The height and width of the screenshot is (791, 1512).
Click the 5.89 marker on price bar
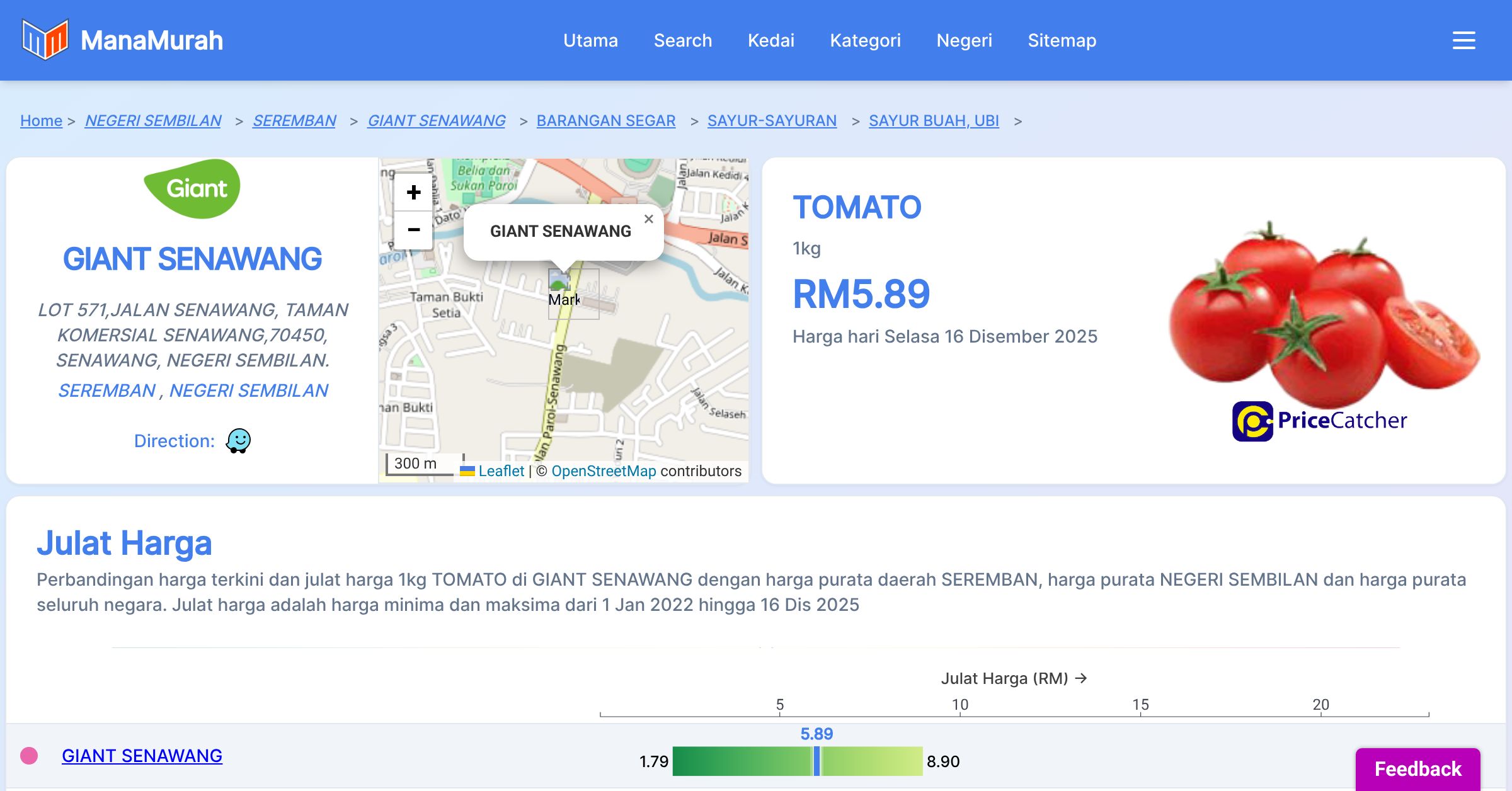[816, 761]
